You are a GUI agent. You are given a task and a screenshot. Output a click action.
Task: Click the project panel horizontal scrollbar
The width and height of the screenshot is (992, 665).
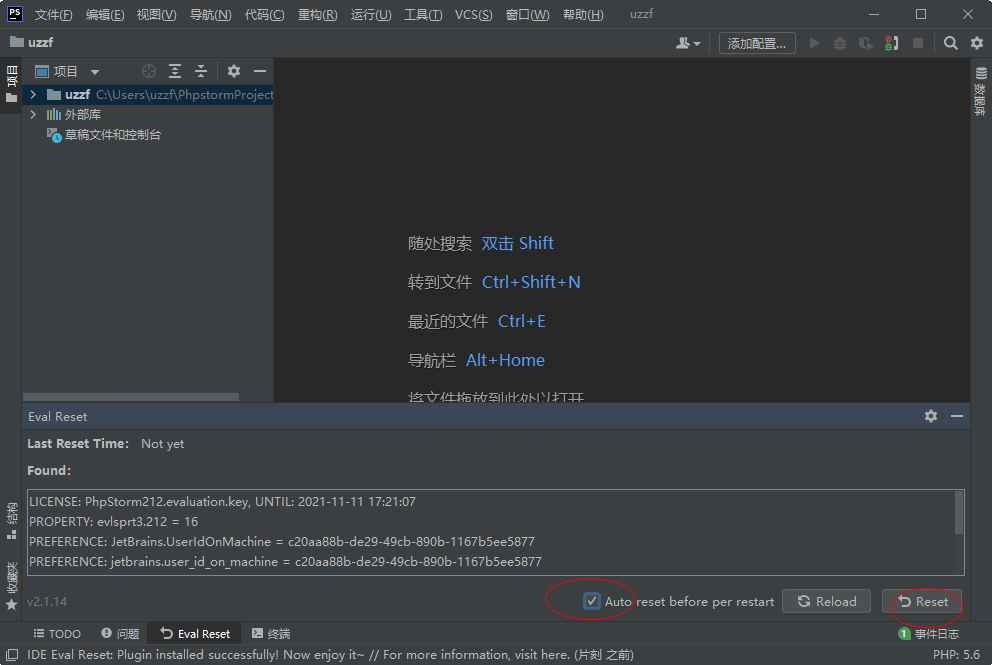click(x=131, y=397)
